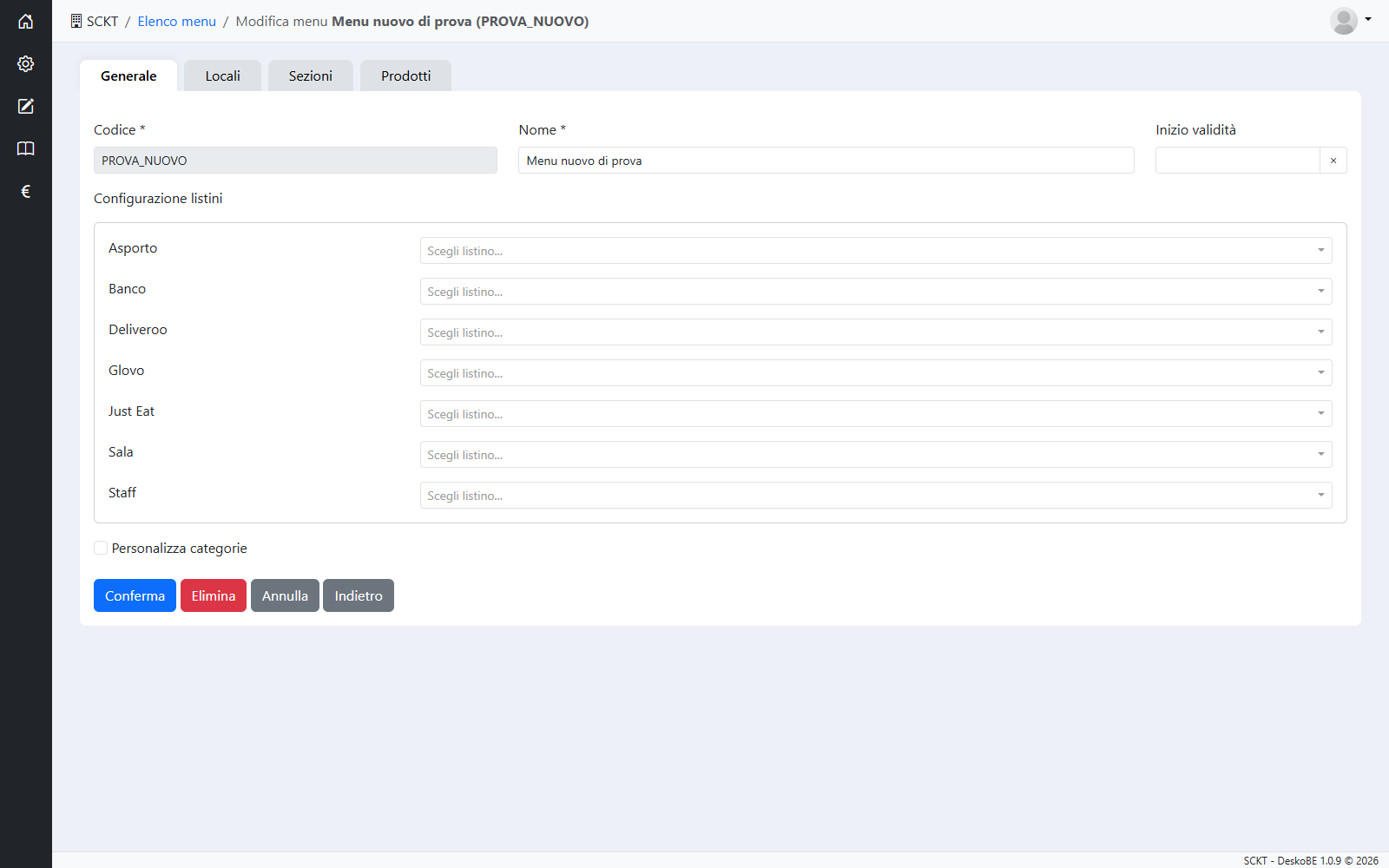Click the blue Conferma button

(135, 595)
